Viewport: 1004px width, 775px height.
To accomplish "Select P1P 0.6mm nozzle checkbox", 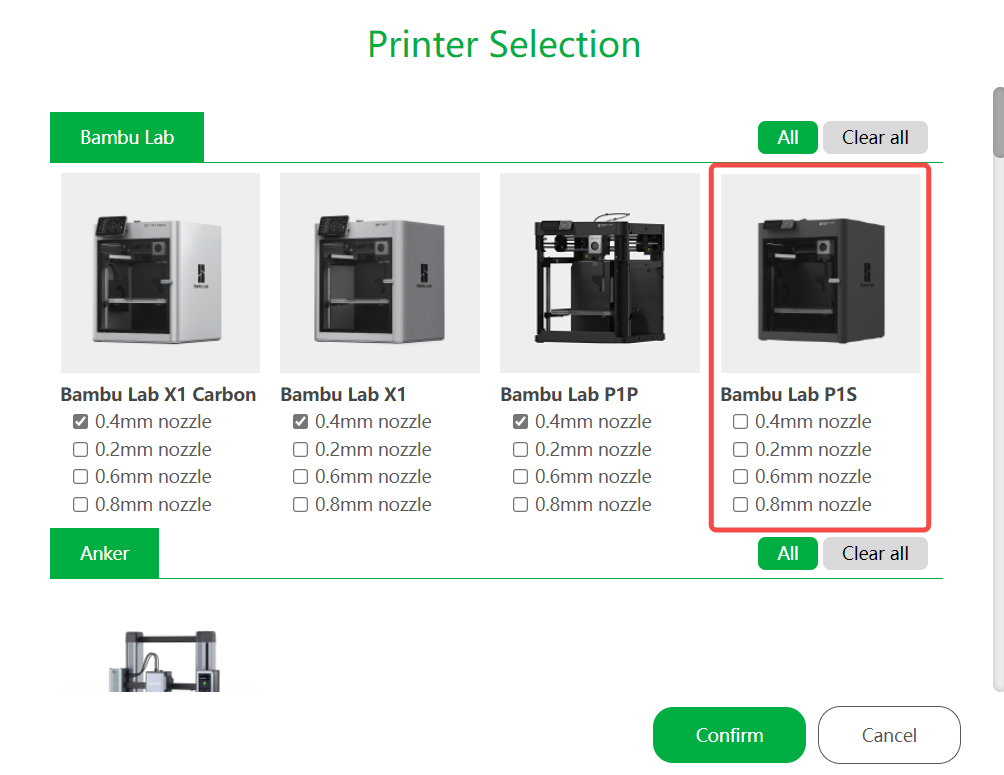I will 521,477.
